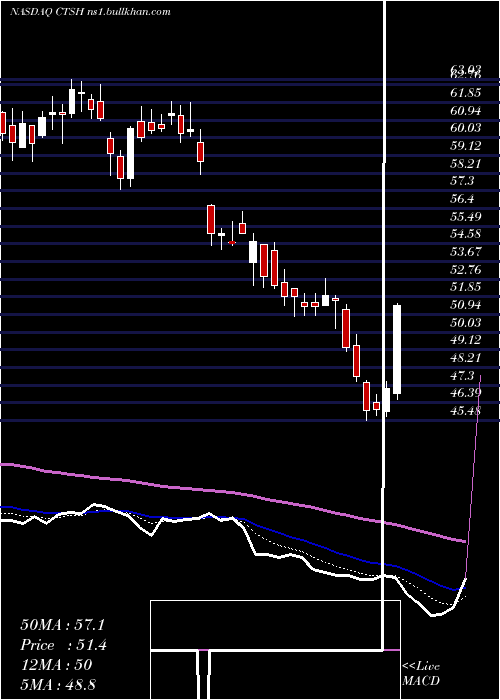This screenshot has height=700, width=500.
Task: Click the NASDAQ CTSH ns1.bullkhan.com title
Action: [90, 12]
